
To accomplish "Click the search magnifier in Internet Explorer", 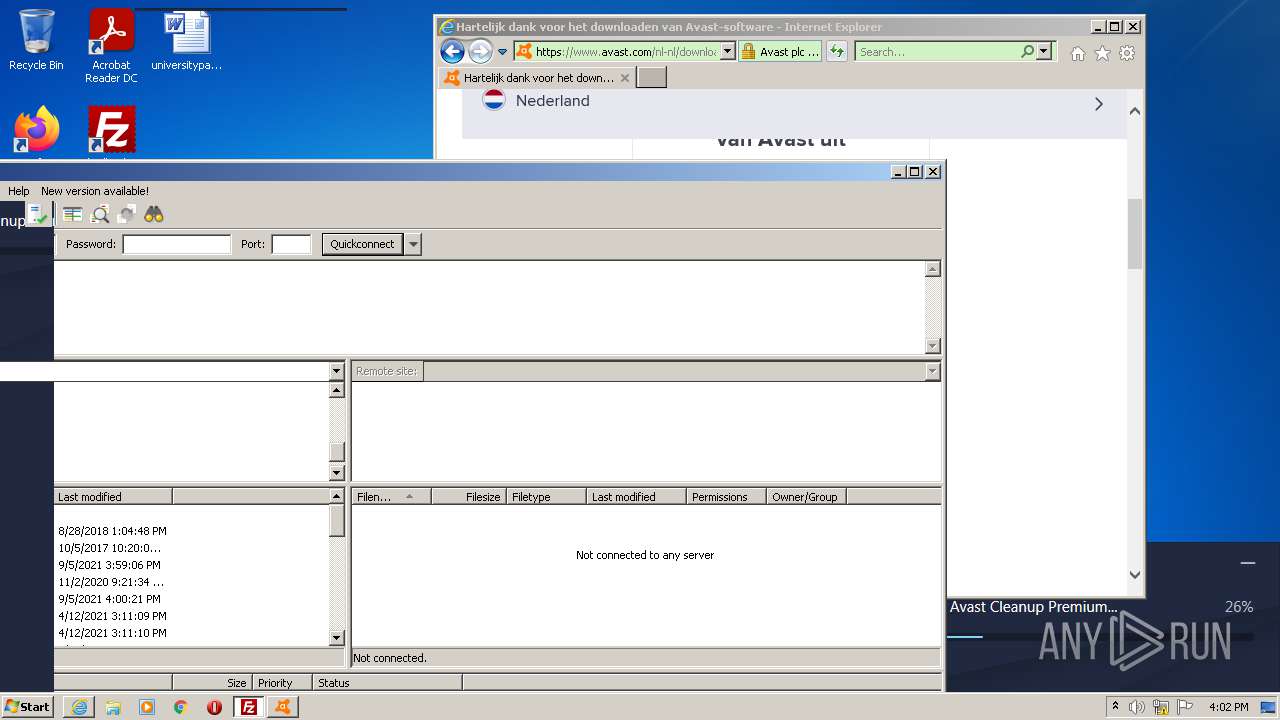I will click(1027, 52).
